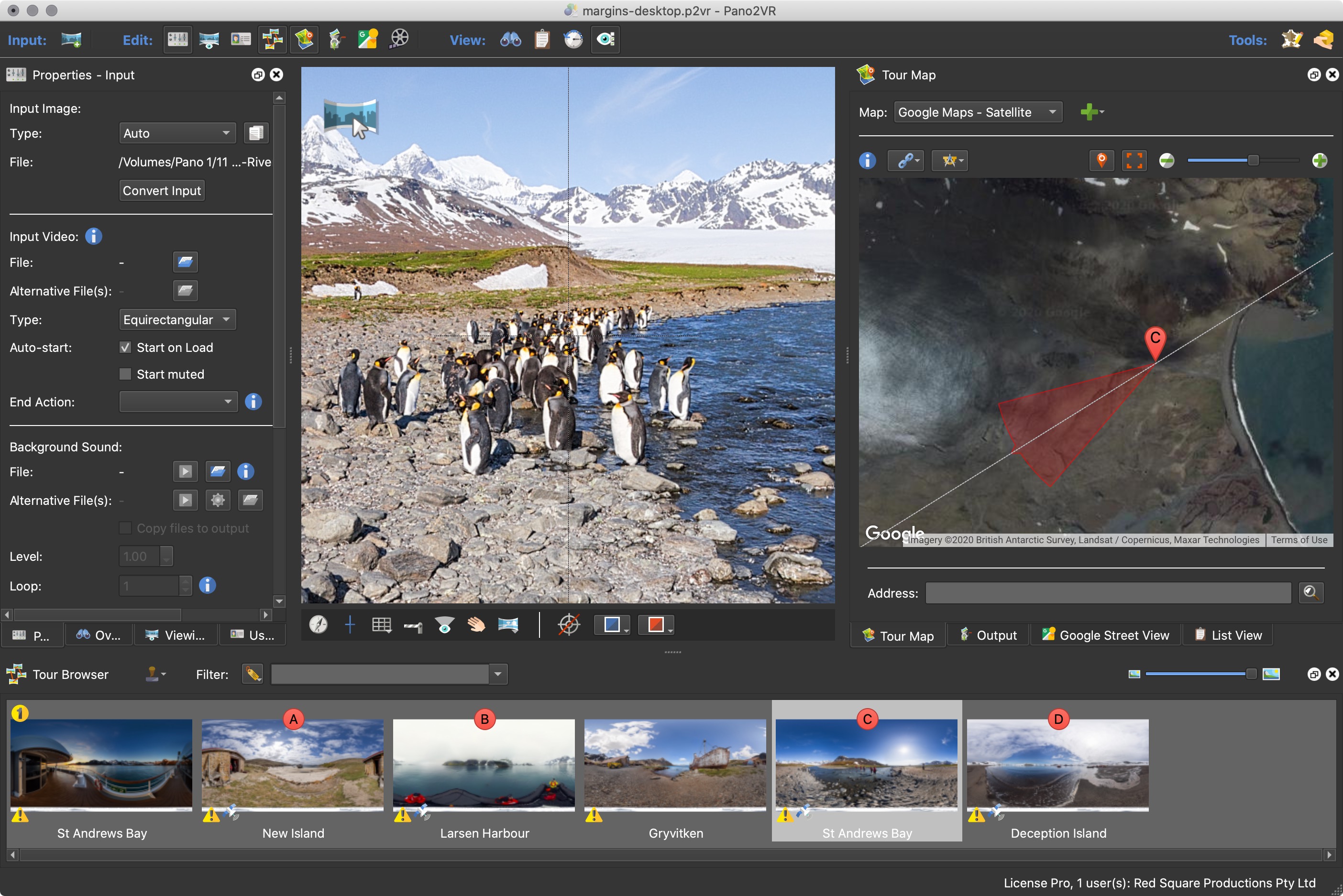Click the Filter tag icon in Tour Browser
1343x896 pixels.
point(252,674)
